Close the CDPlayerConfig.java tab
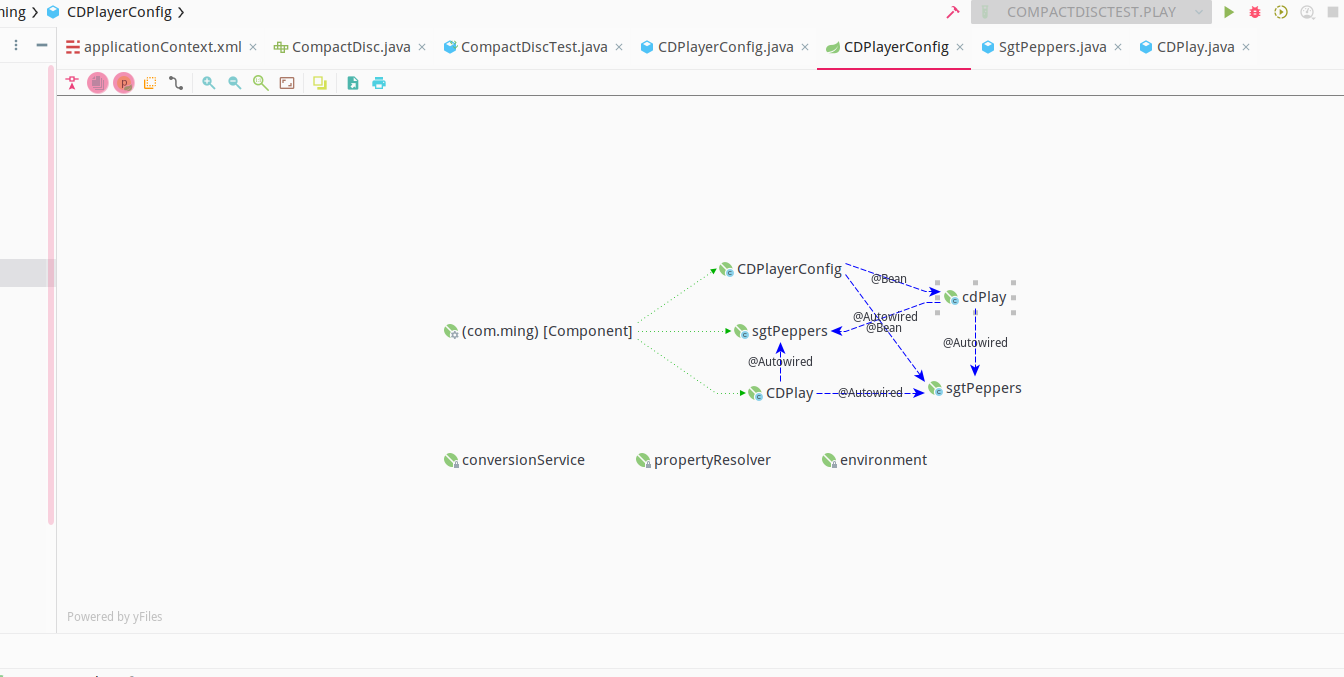 [805, 47]
